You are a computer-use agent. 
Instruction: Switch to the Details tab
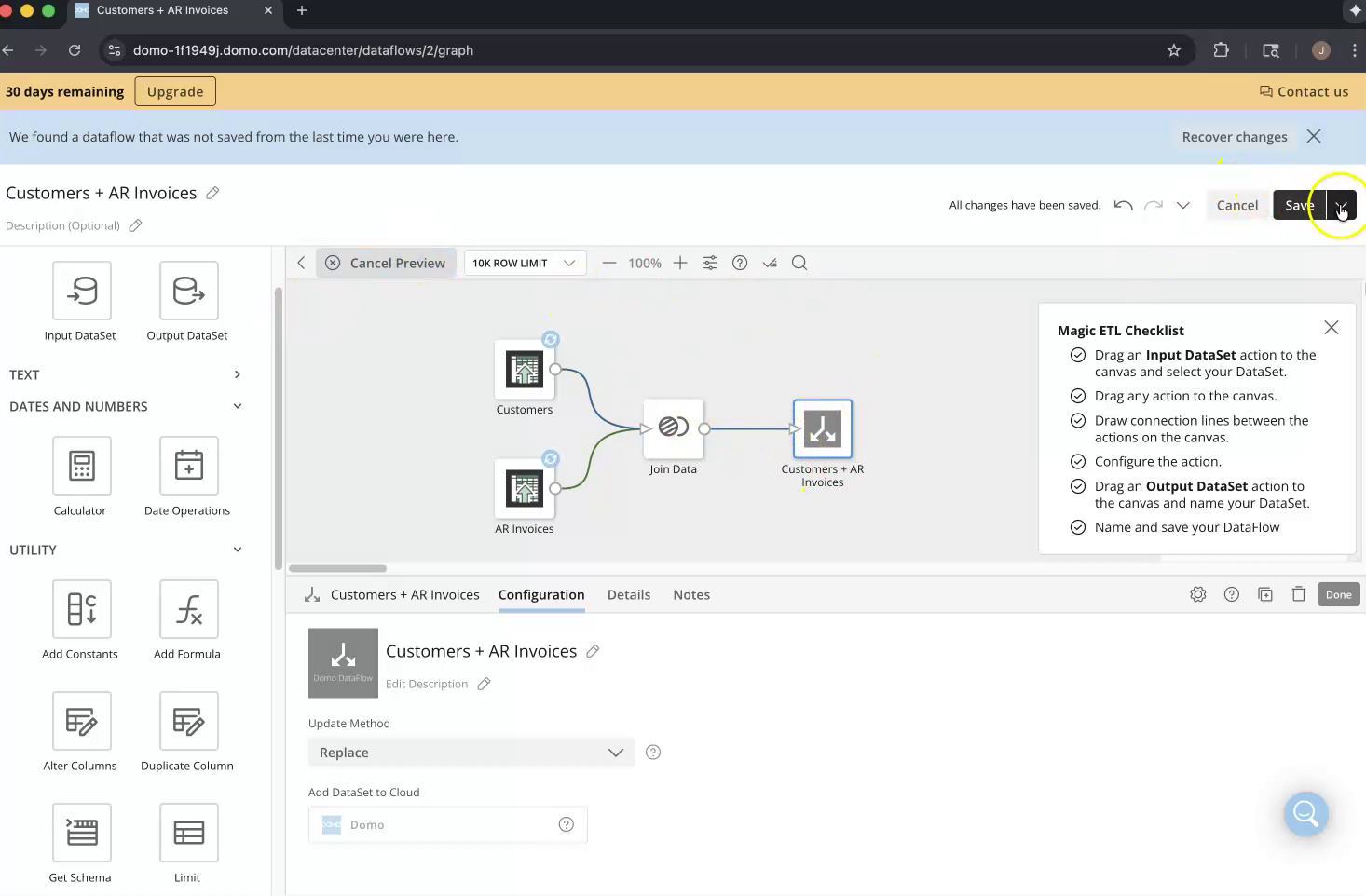point(629,594)
